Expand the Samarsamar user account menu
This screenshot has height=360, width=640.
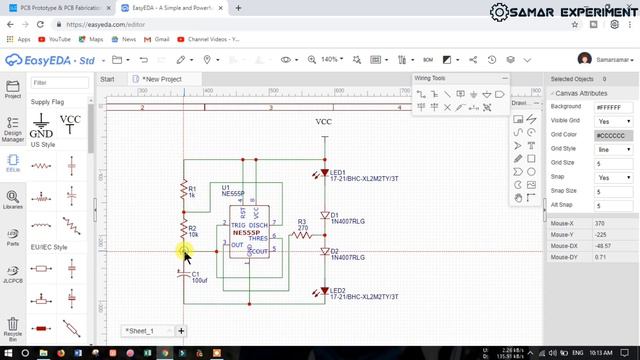pos(615,60)
